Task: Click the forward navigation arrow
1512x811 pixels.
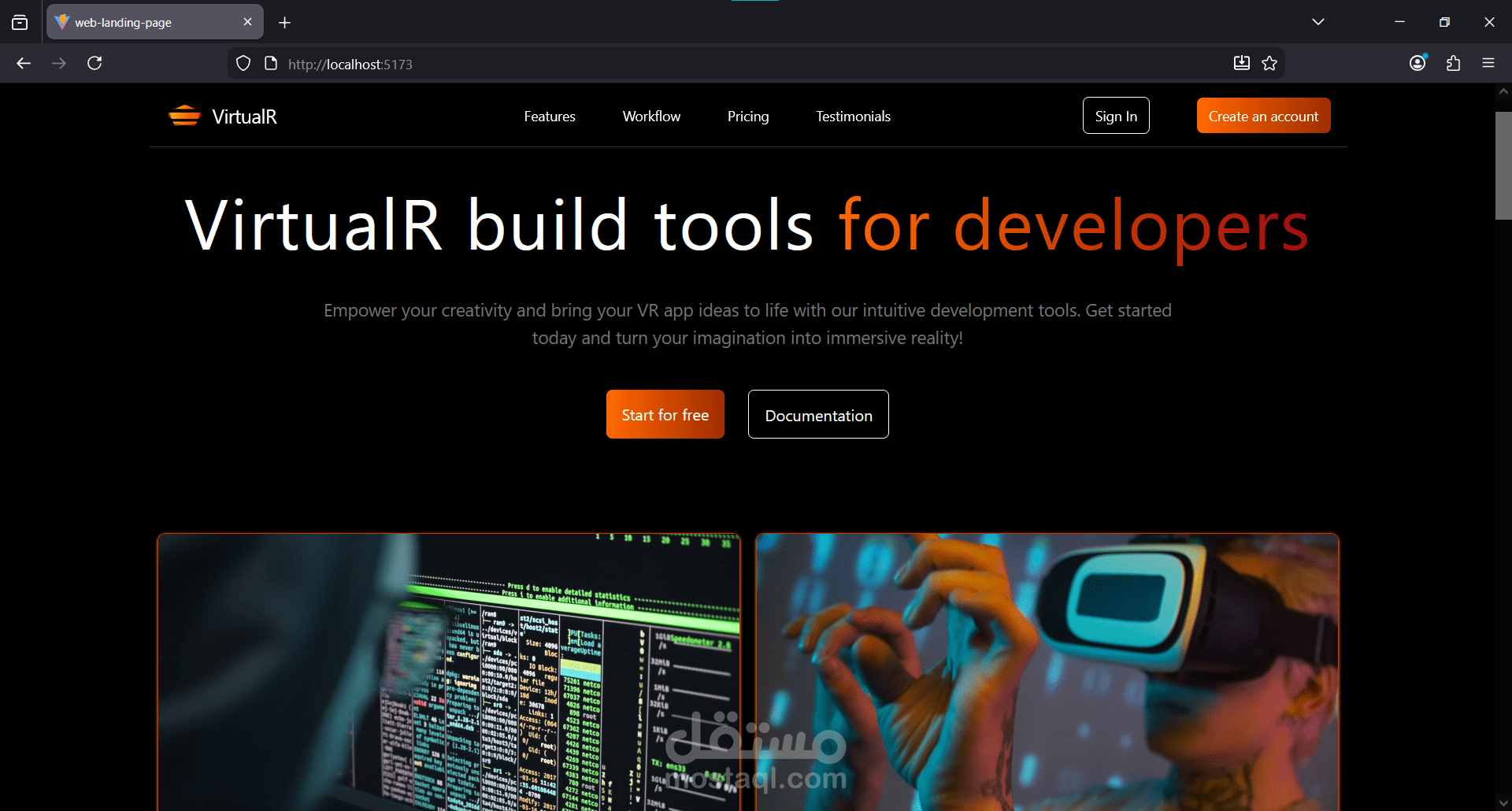Action: [x=59, y=63]
